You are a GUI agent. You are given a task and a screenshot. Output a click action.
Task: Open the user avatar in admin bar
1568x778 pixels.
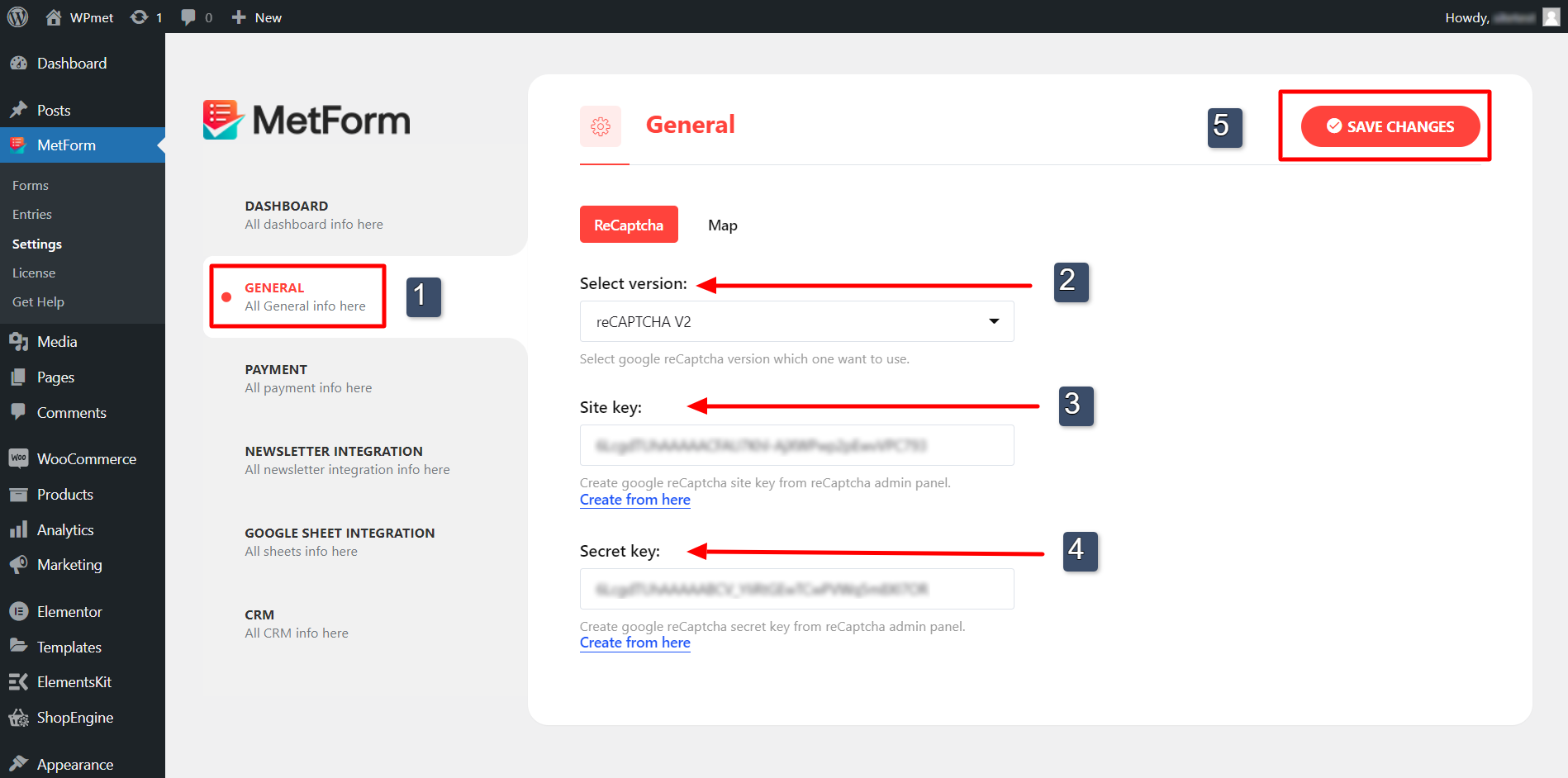pyautogui.click(x=1551, y=17)
